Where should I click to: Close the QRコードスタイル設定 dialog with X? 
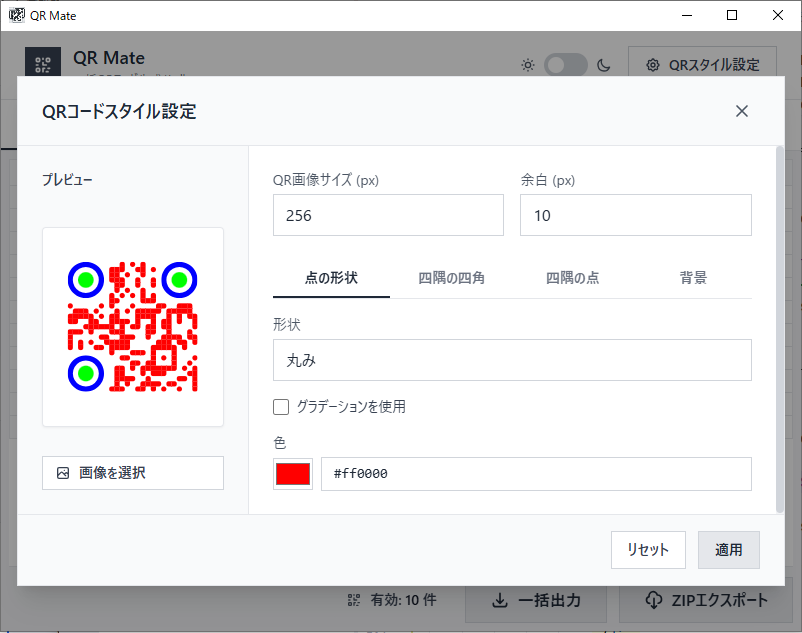(742, 111)
